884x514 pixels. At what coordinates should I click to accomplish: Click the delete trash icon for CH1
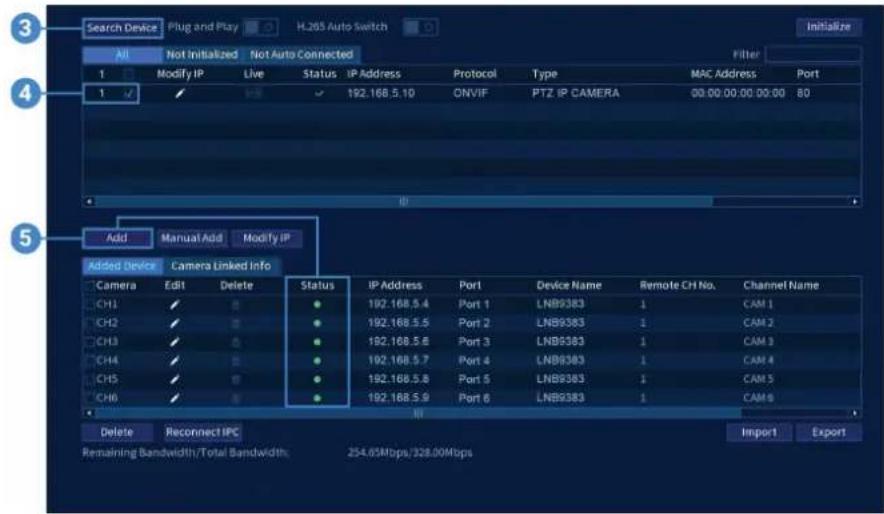[236, 305]
